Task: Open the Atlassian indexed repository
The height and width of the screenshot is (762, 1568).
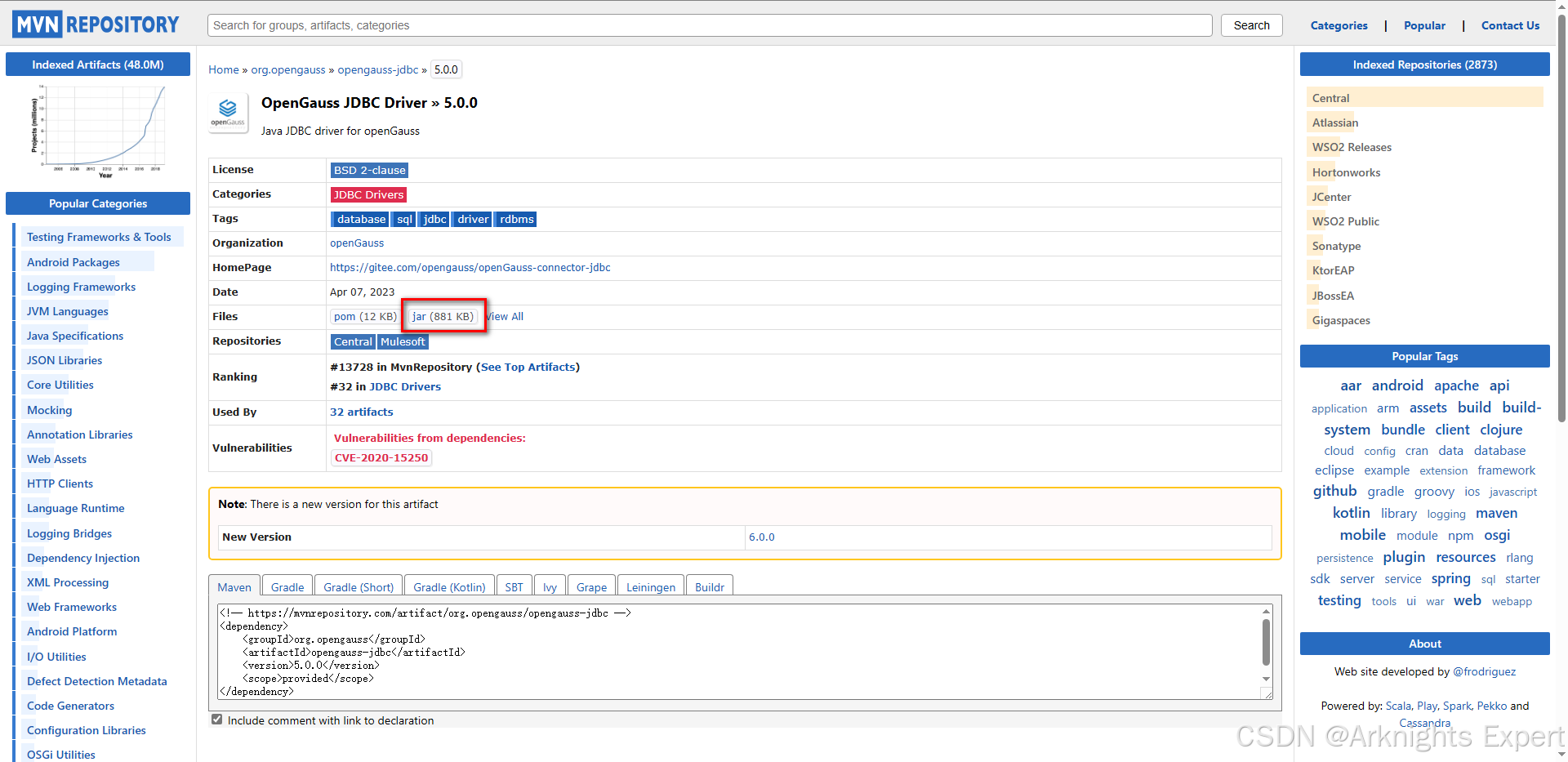Action: pos(1335,123)
